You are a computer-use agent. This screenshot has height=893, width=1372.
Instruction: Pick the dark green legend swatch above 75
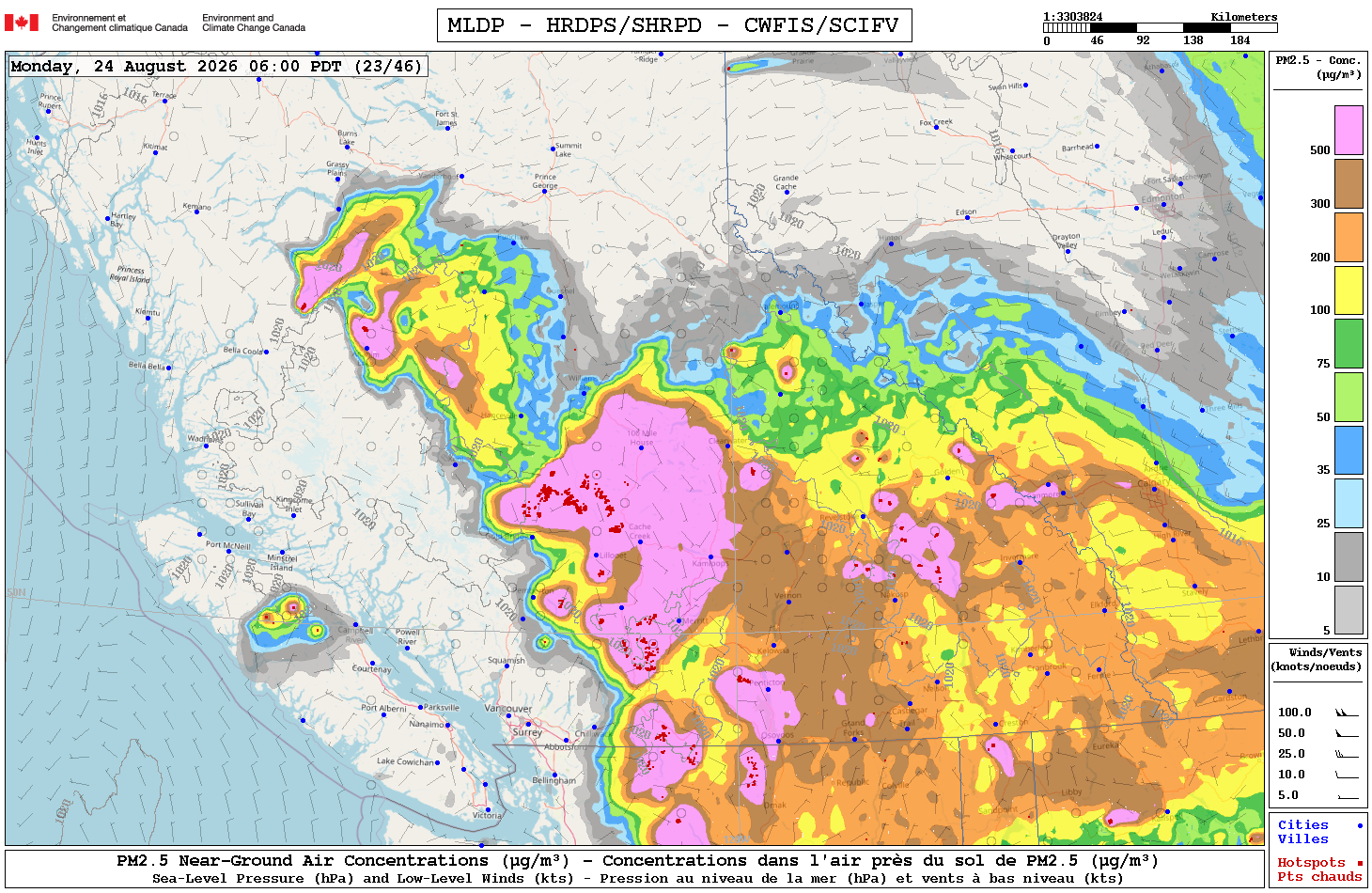point(1349,343)
